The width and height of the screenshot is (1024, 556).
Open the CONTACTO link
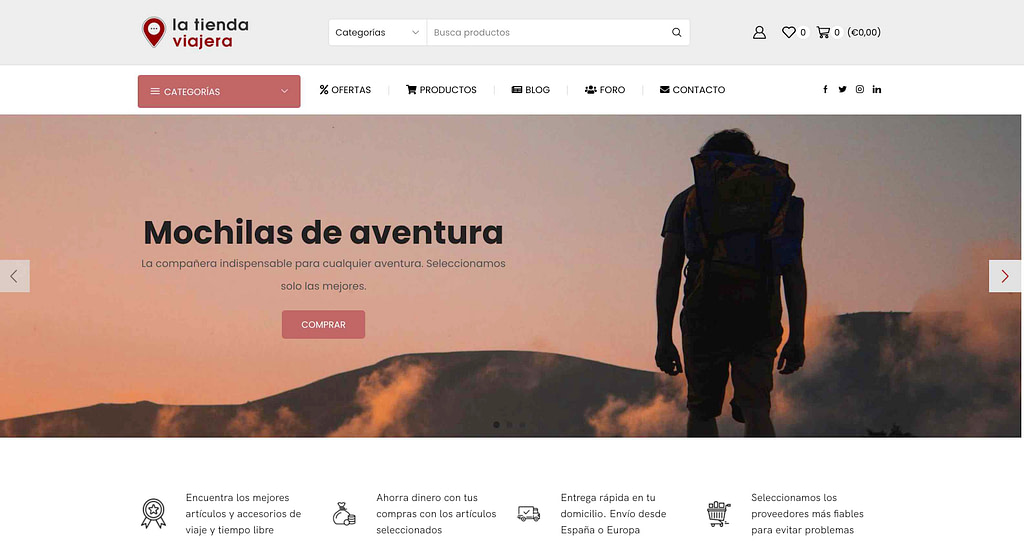[x=692, y=90]
